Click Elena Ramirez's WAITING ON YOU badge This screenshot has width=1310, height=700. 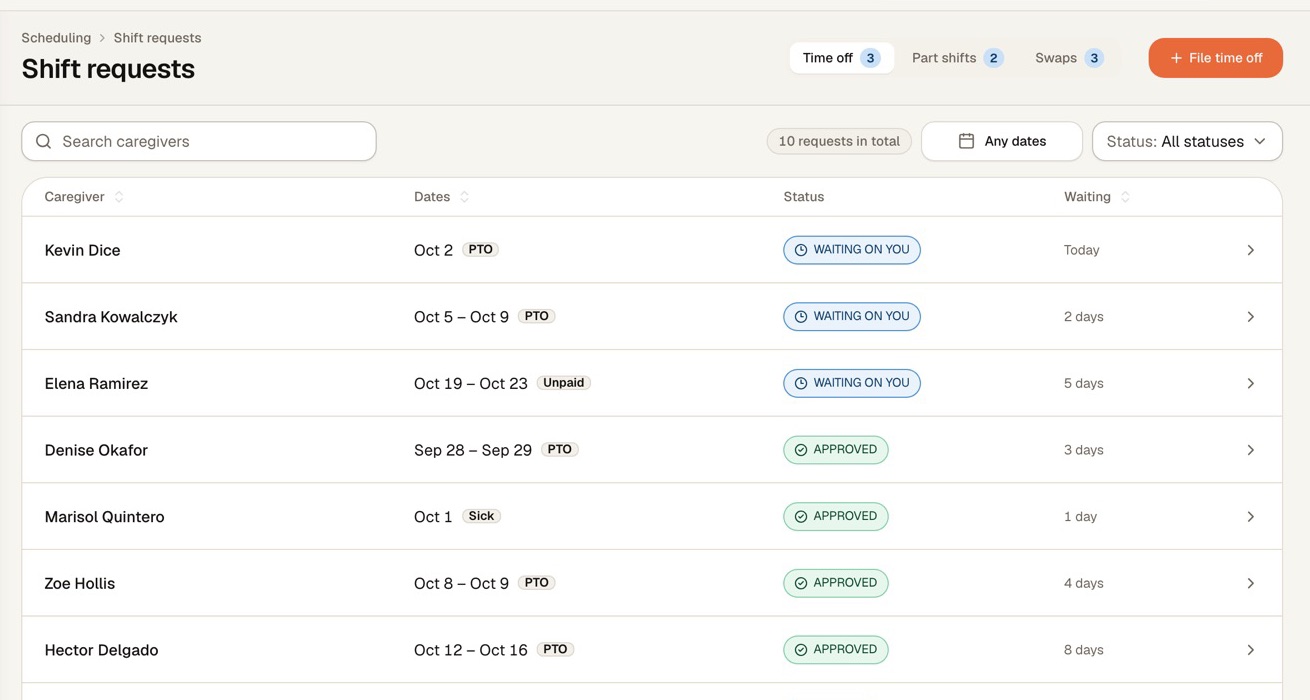point(852,383)
